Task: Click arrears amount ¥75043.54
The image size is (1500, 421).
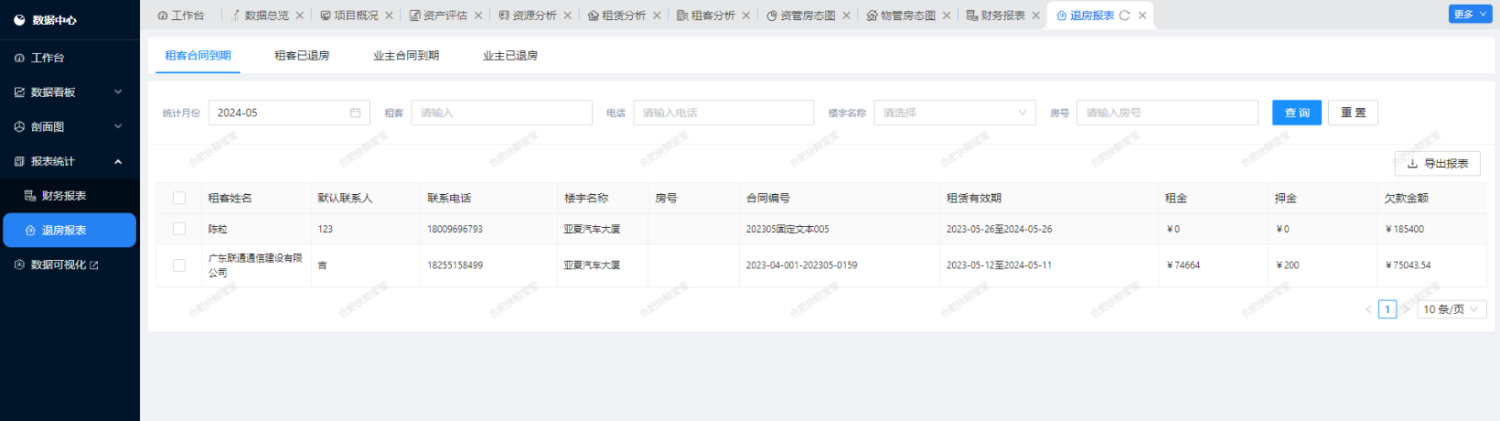Action: click(x=1409, y=265)
